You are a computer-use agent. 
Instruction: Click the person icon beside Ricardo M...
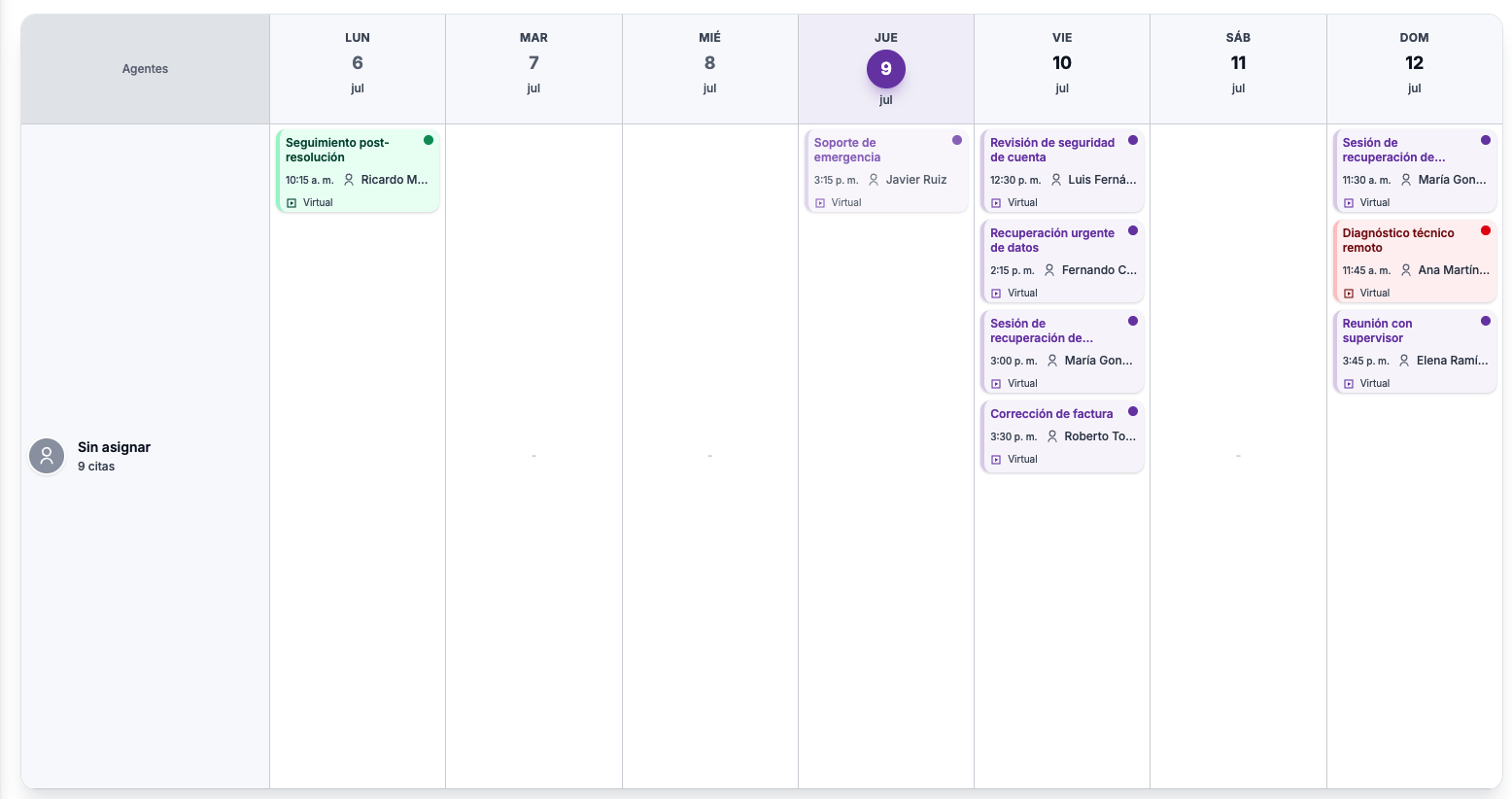point(349,180)
